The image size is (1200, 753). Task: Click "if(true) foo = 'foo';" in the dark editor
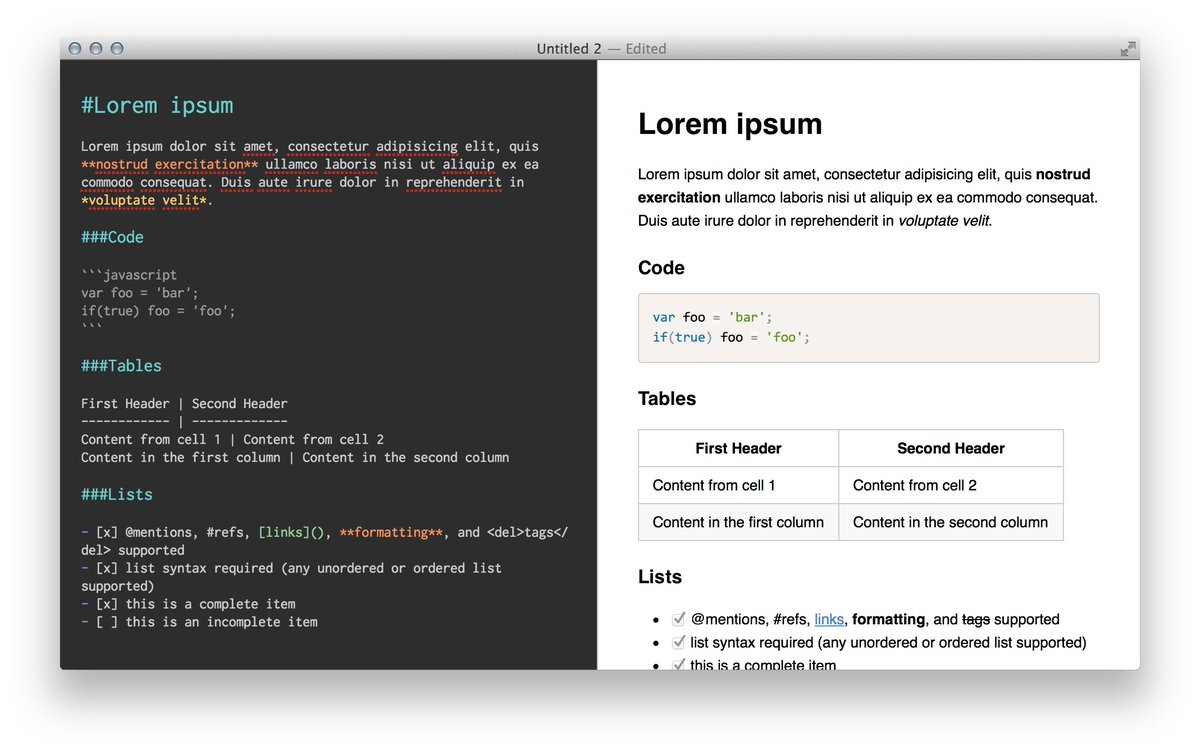[158, 311]
